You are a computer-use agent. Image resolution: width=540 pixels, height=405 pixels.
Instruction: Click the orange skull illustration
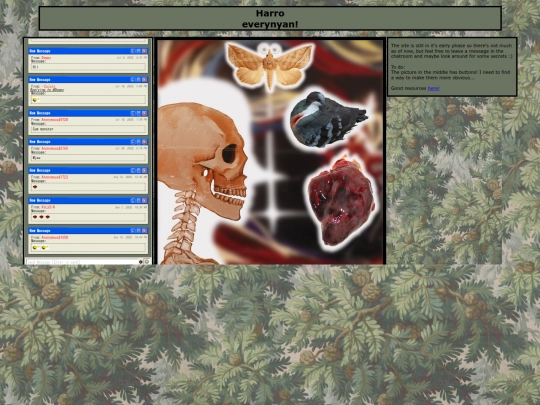click(x=203, y=162)
